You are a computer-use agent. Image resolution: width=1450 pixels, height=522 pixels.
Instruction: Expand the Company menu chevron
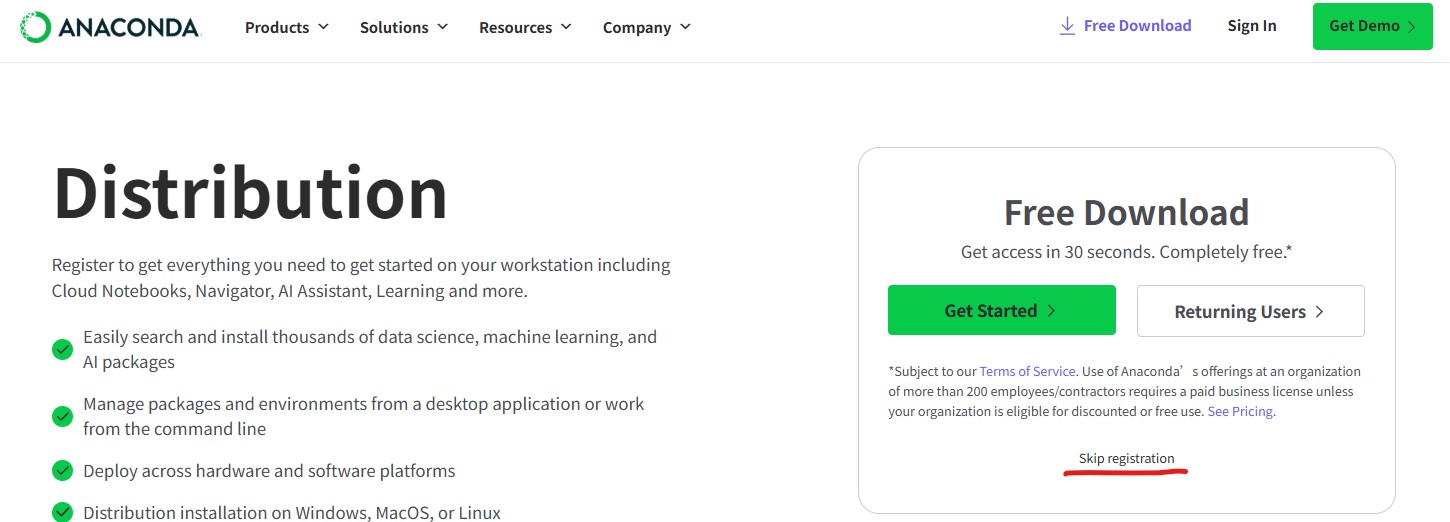tap(685, 27)
